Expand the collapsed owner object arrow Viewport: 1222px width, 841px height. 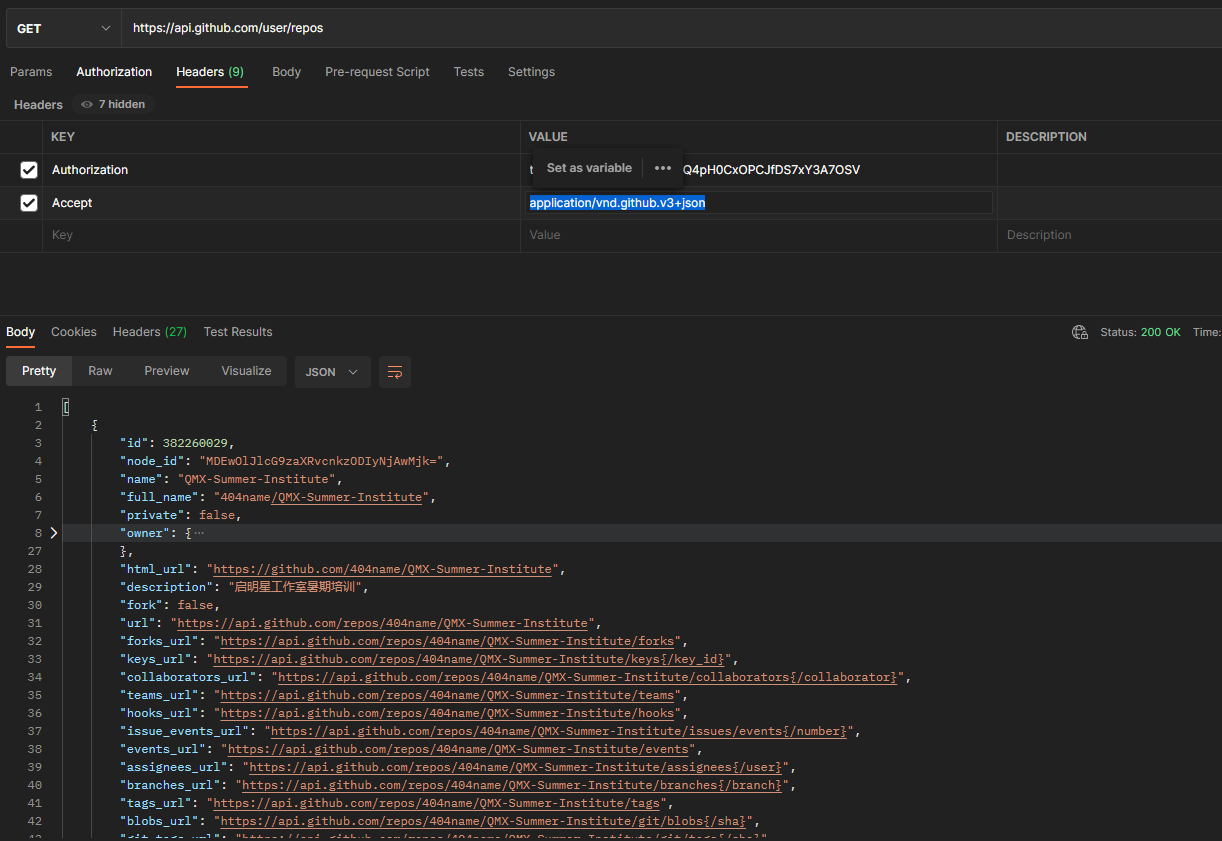tap(54, 533)
